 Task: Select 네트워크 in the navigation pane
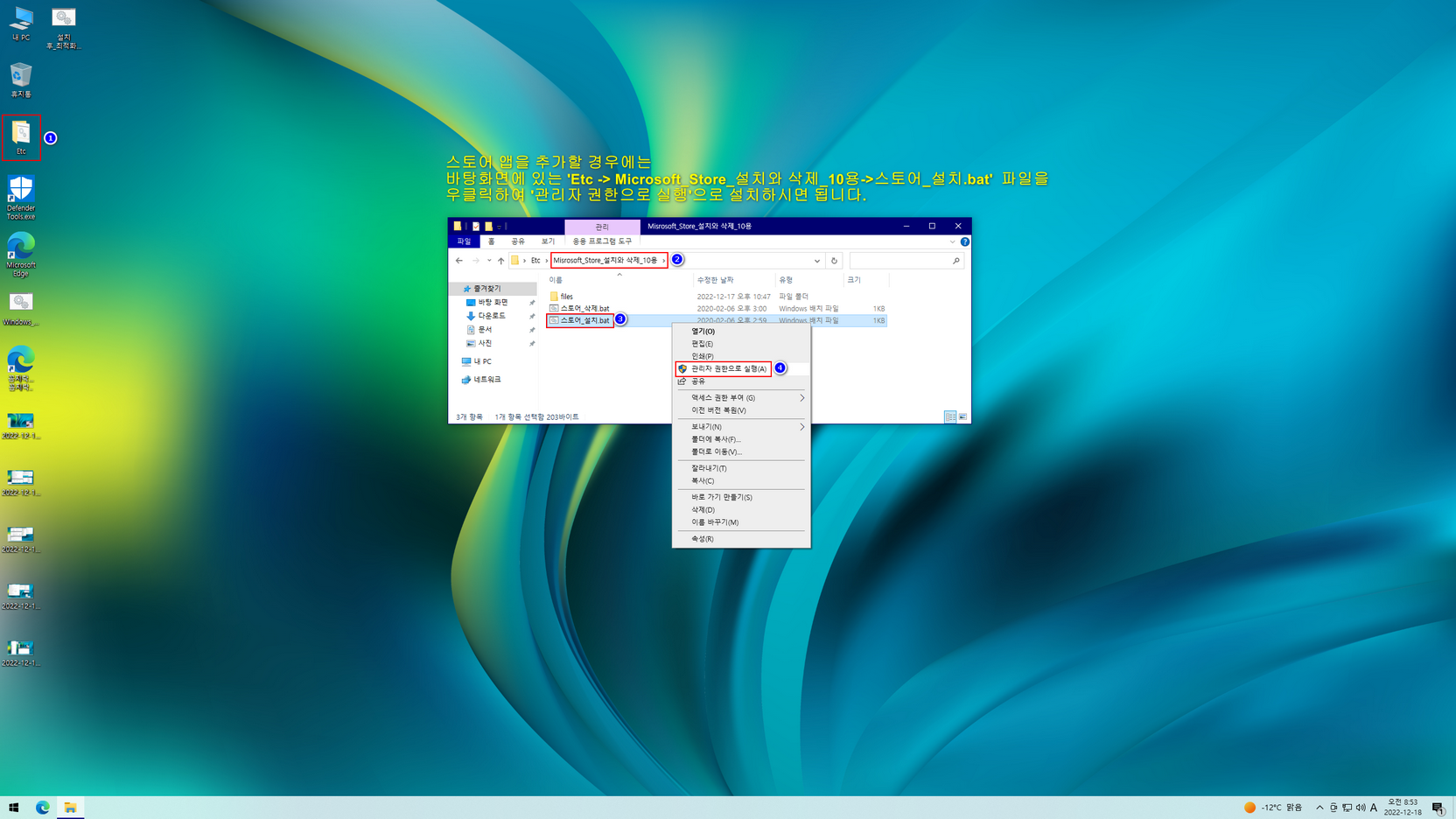click(x=487, y=380)
